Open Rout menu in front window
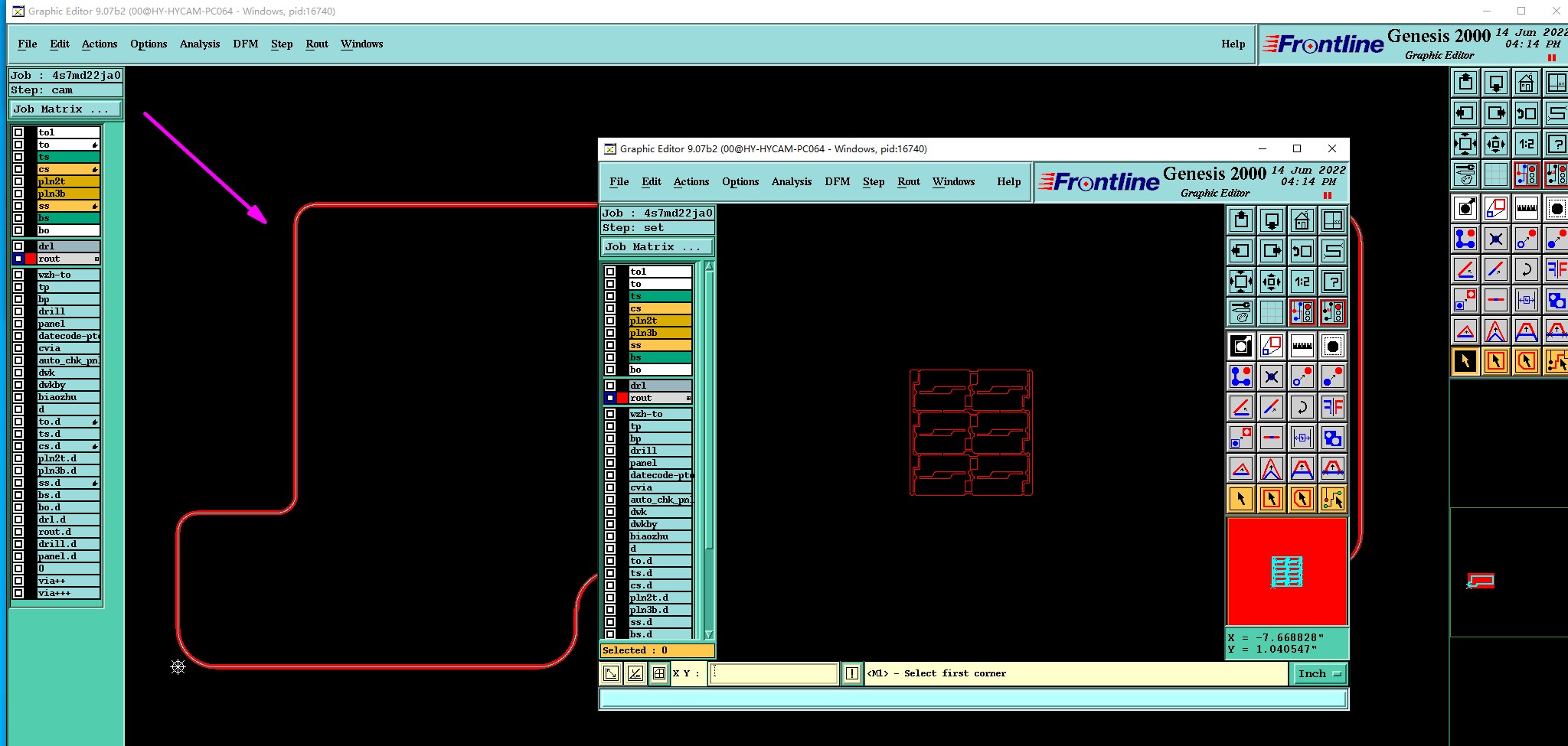1568x746 pixels. [909, 182]
